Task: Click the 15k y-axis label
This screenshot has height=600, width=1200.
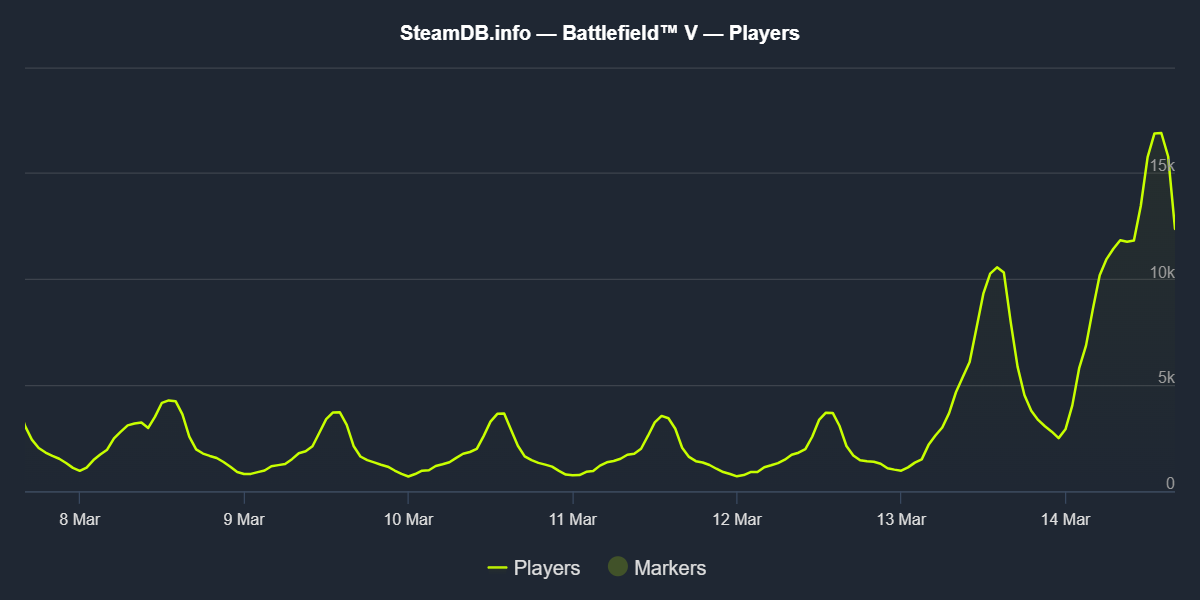Action: [x=1162, y=165]
